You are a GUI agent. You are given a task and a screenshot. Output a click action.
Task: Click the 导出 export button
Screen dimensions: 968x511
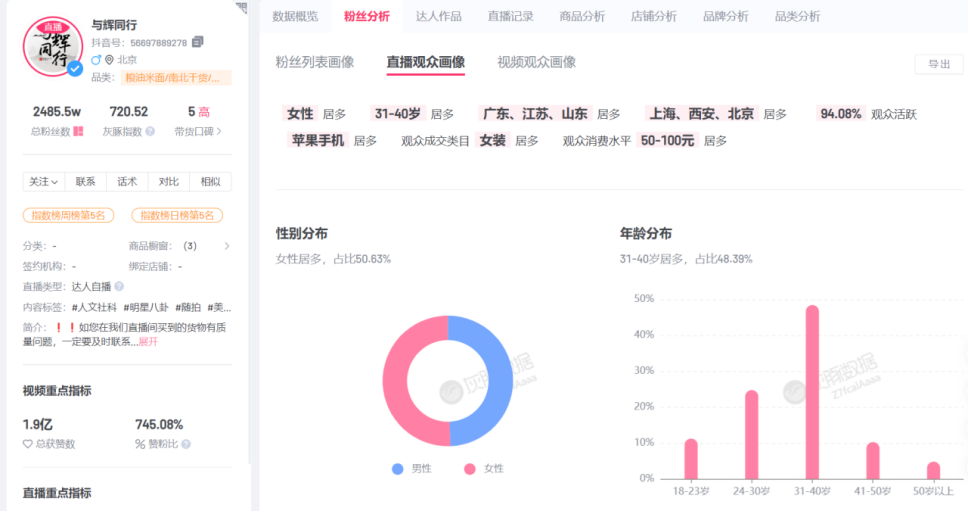tap(939, 64)
